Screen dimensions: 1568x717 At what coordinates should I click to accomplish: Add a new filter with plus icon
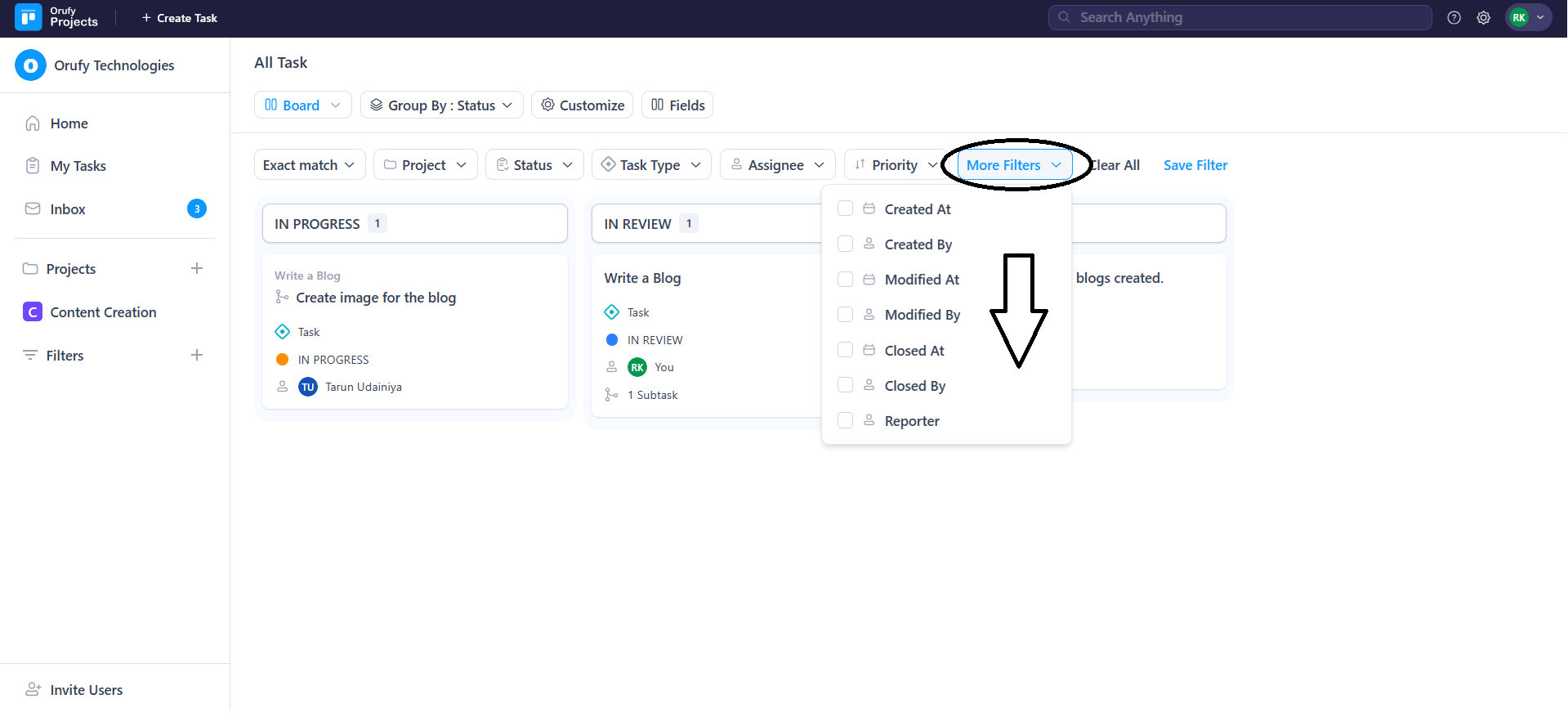click(x=196, y=356)
